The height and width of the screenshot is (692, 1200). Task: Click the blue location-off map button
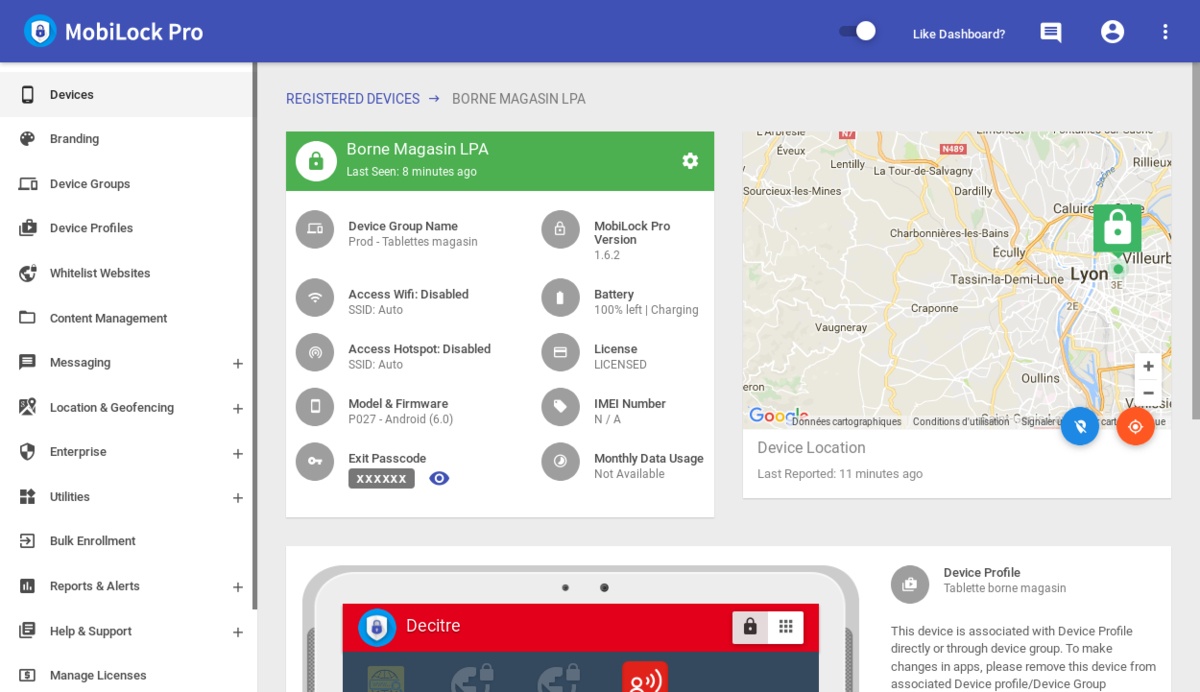pyautogui.click(x=1079, y=426)
